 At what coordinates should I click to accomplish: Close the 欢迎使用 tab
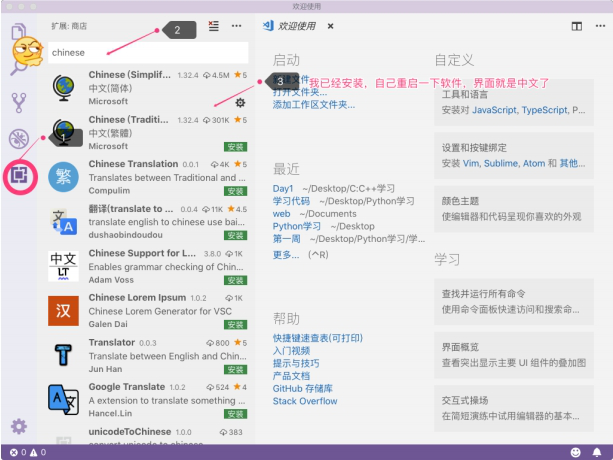click(330, 26)
